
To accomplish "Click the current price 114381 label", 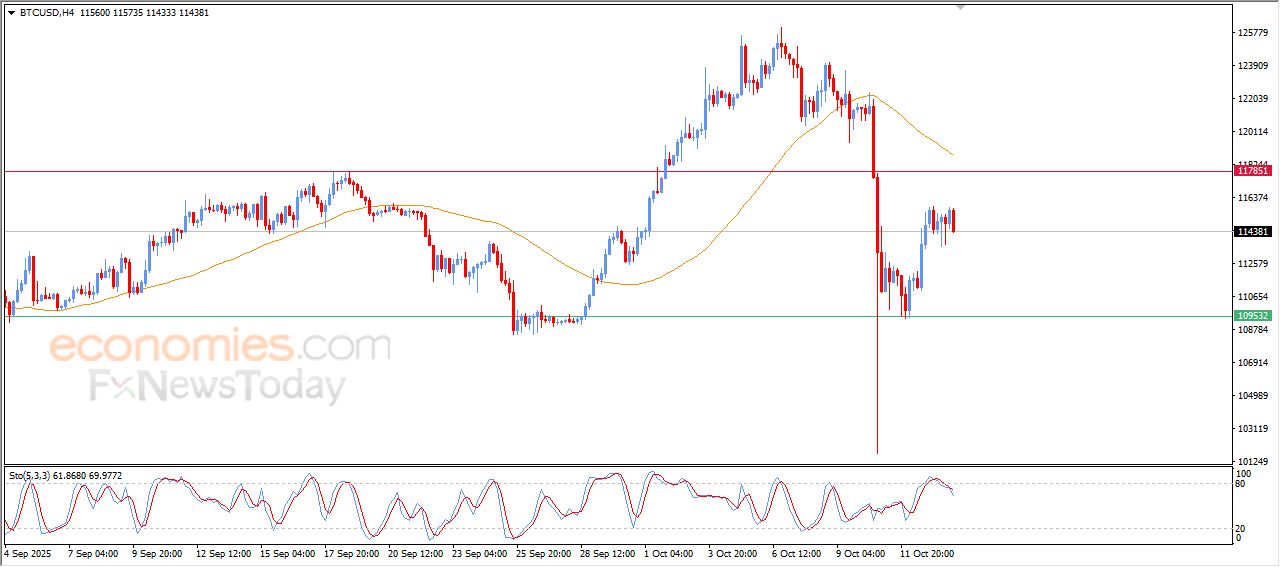I will [x=1253, y=232].
